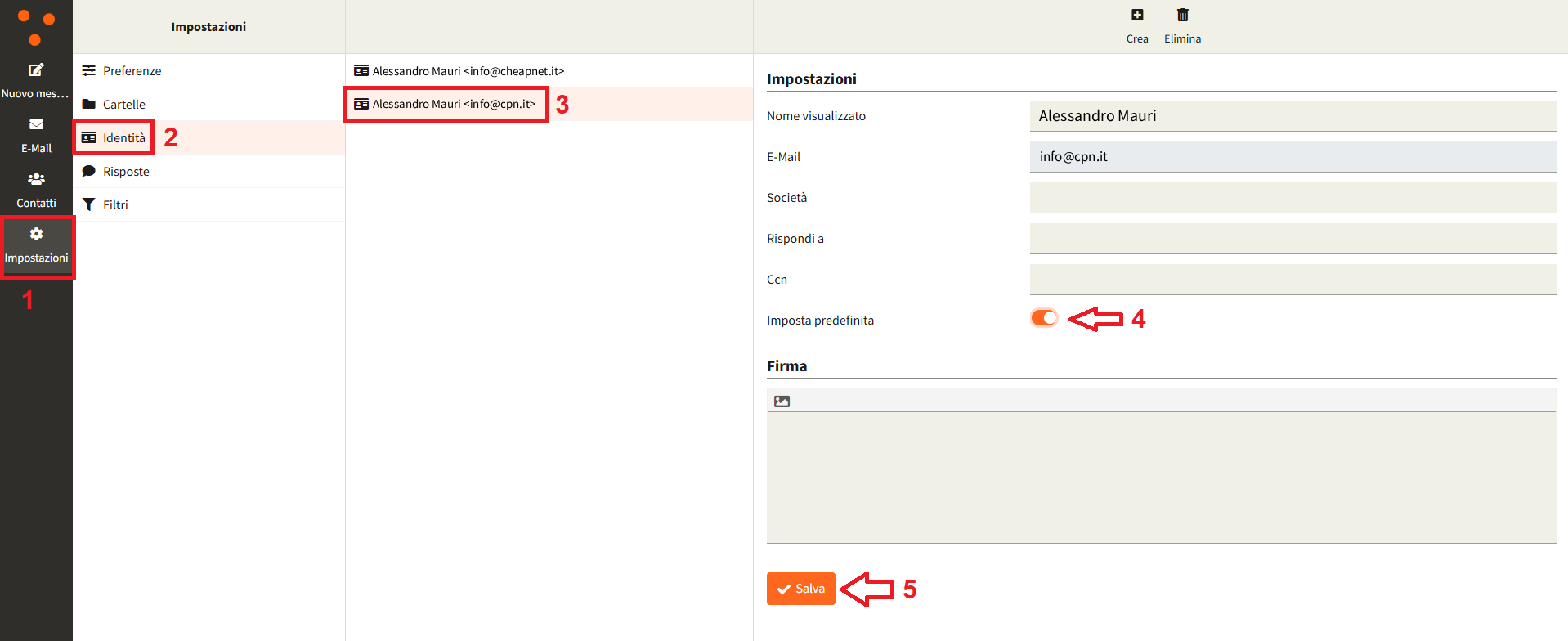Open the Nuovo messaggio compose icon

(x=36, y=70)
